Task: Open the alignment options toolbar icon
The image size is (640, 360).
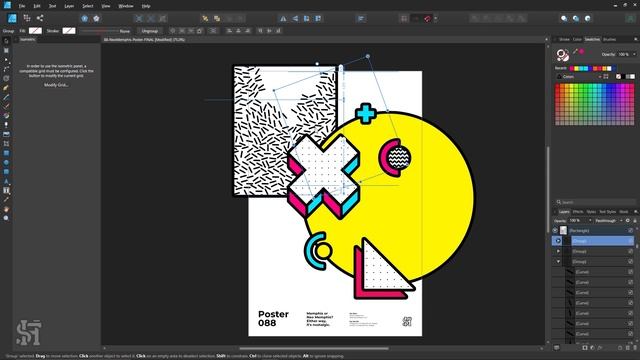Action: tap(361, 18)
